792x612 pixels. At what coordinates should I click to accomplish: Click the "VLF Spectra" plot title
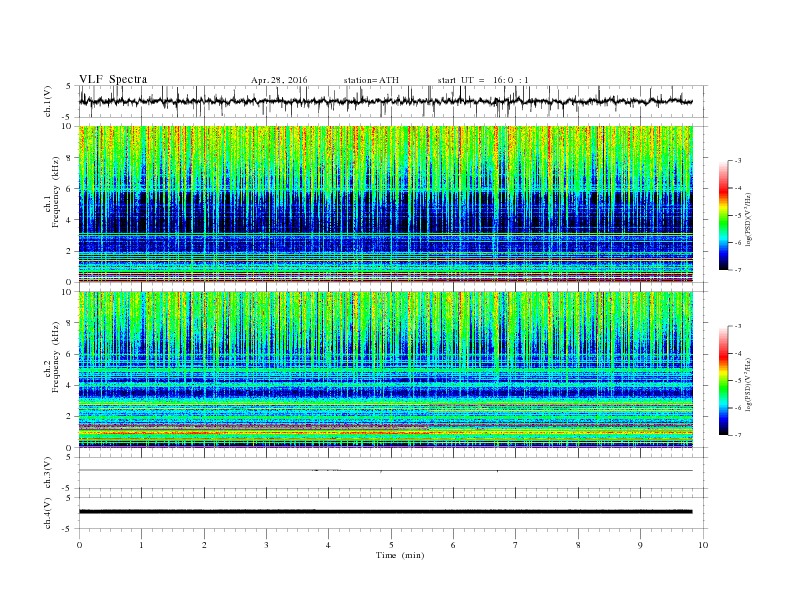tap(113, 79)
